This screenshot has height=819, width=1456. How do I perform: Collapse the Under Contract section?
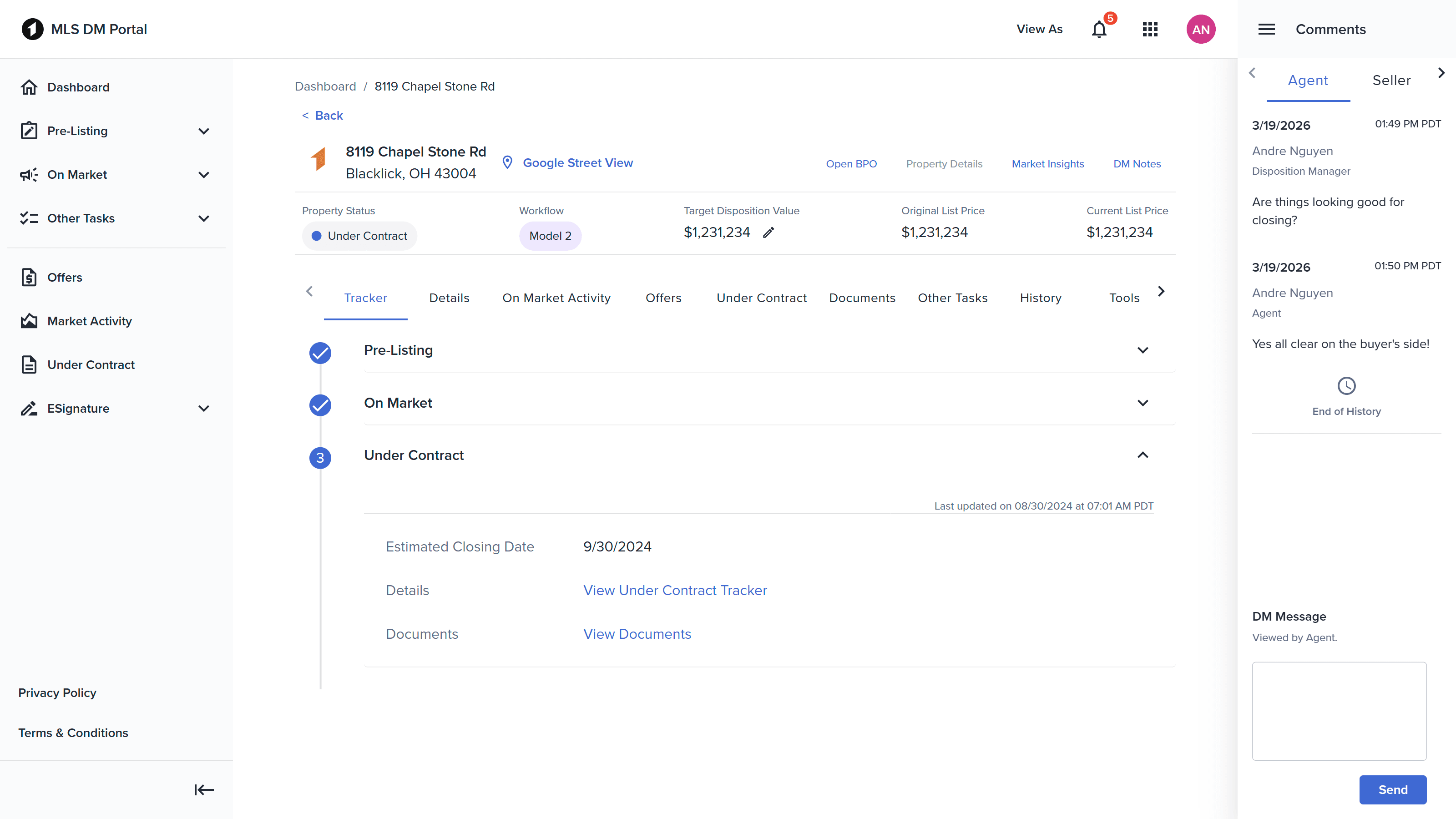click(1143, 455)
